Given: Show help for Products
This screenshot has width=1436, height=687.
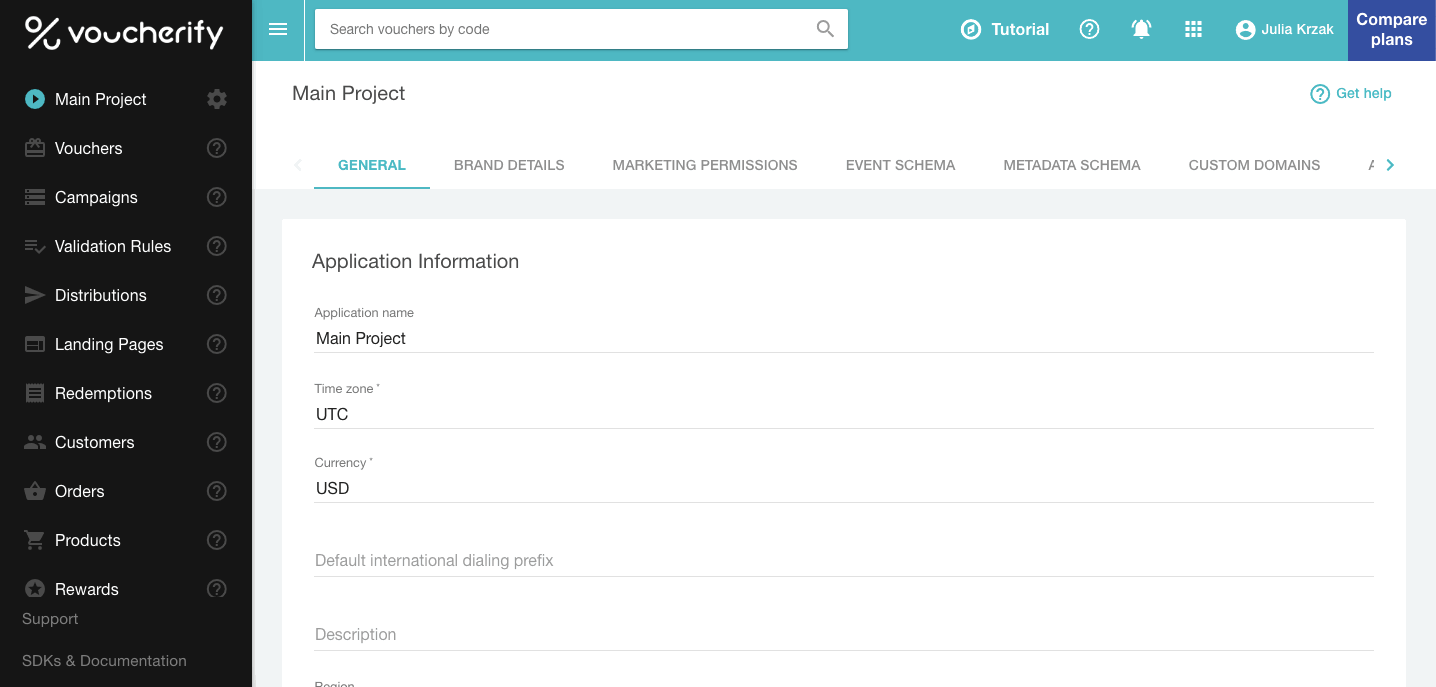Looking at the screenshot, I should (217, 540).
